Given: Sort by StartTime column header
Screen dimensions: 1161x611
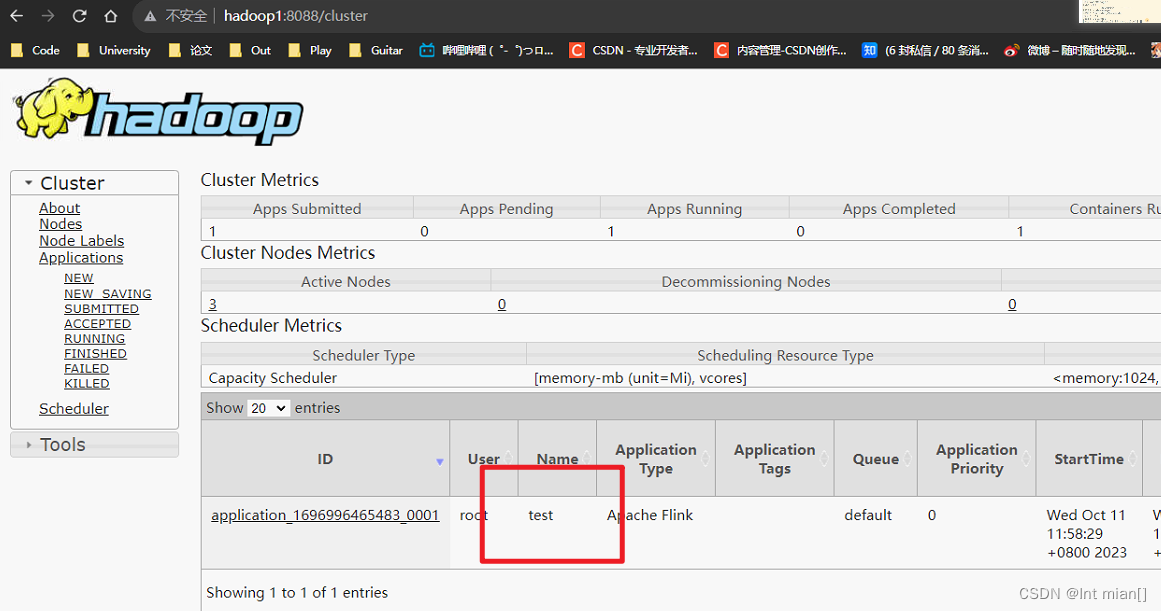Looking at the screenshot, I should pos(1089,459).
